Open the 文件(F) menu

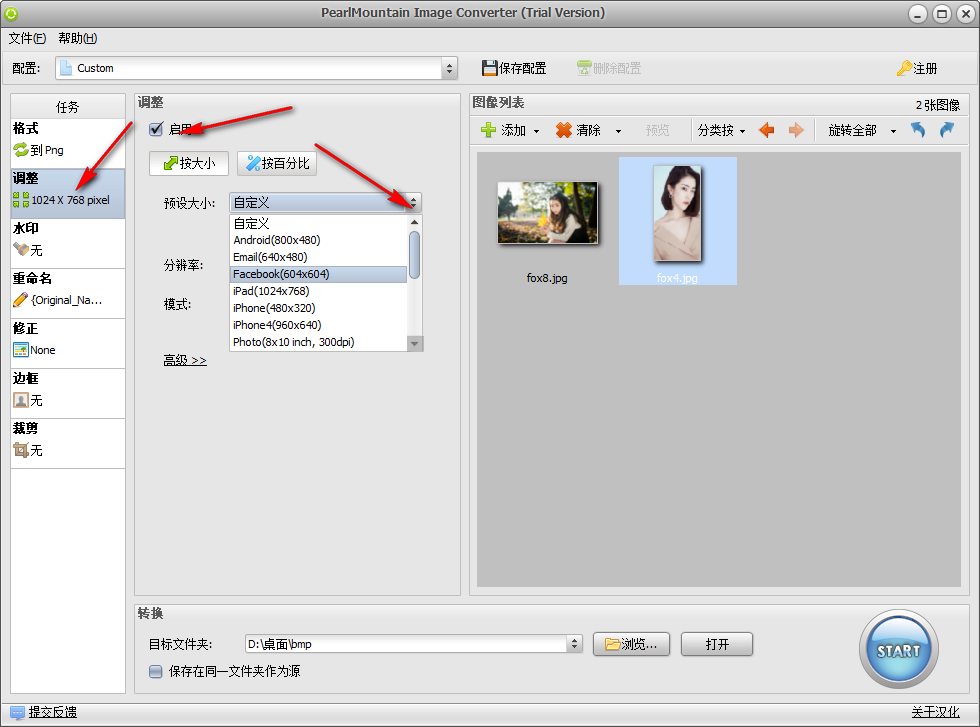click(x=27, y=38)
